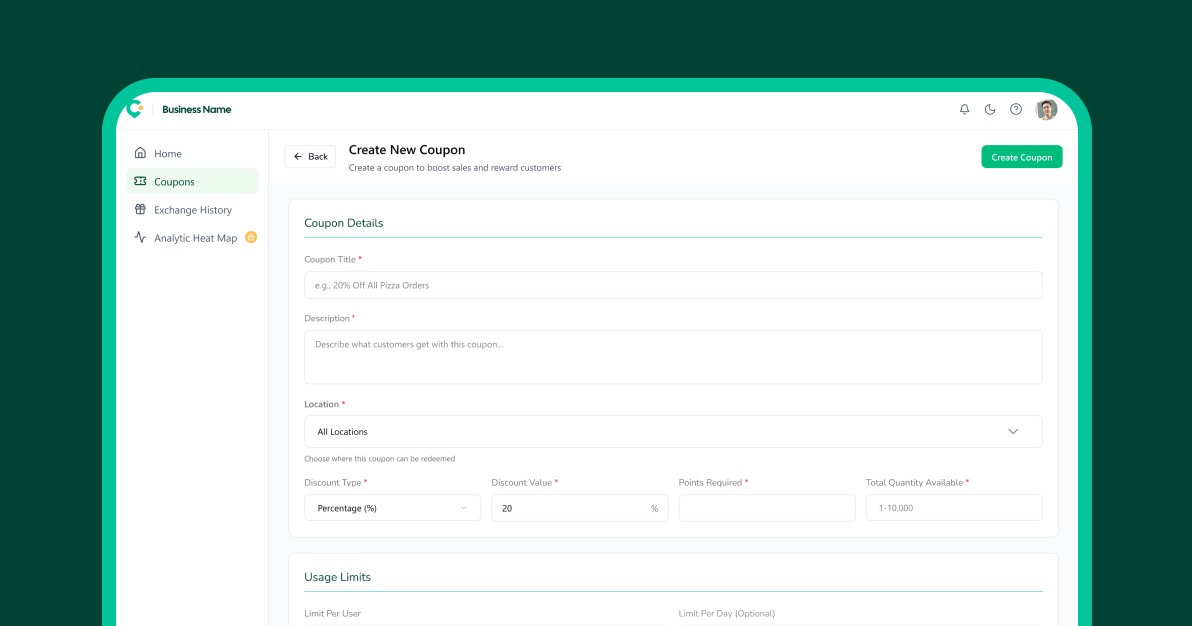Select Coupons in sidebar
The width and height of the screenshot is (1192, 626).
tap(192, 181)
